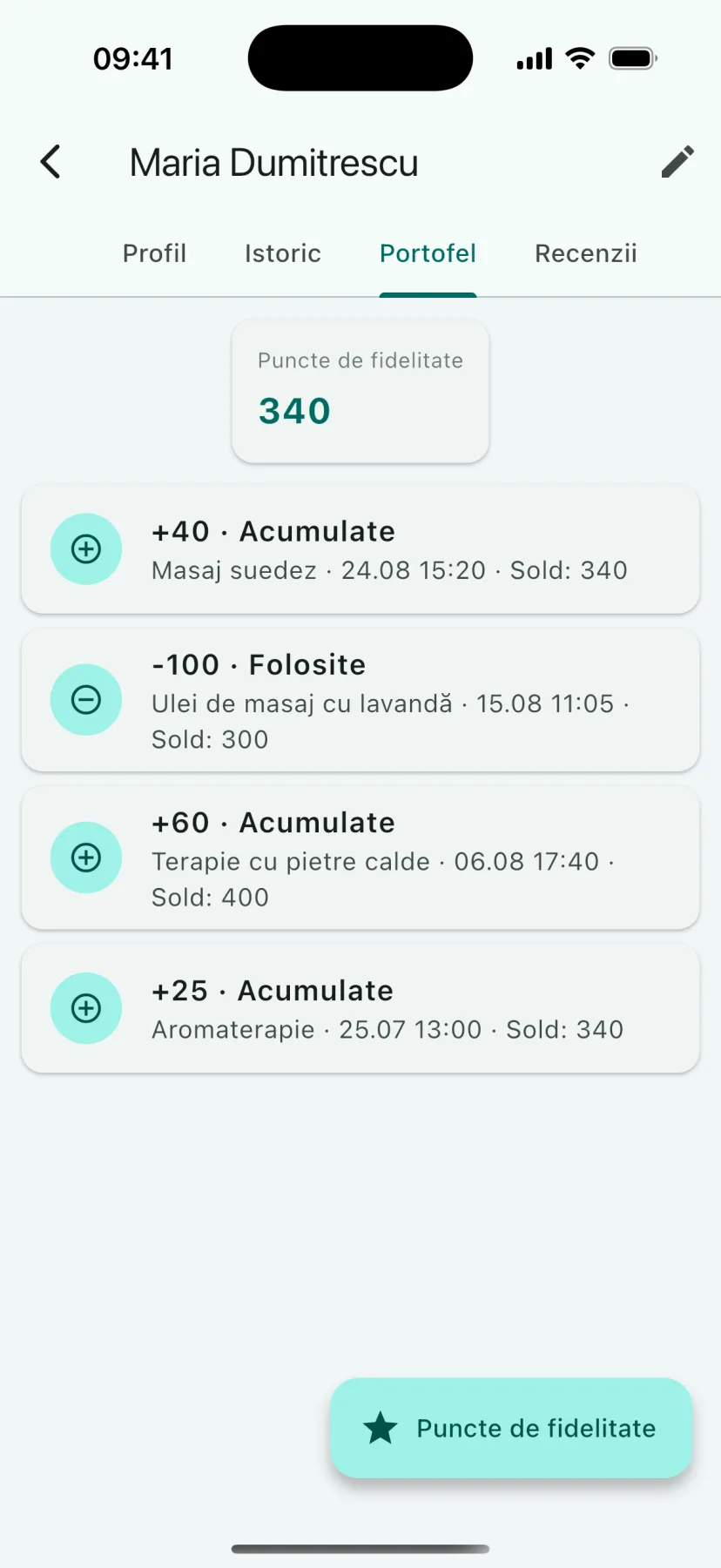721x1568 pixels.
Task: Open +25 Acumulate Aromaterapie transaction
Action: pyautogui.click(x=360, y=1008)
